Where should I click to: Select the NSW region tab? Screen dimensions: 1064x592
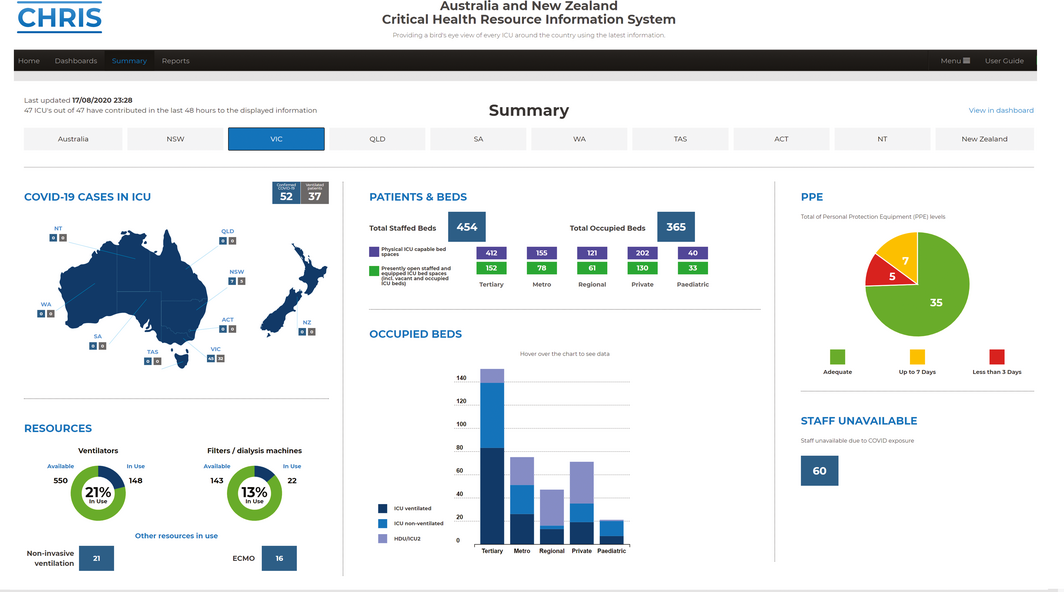(175, 139)
